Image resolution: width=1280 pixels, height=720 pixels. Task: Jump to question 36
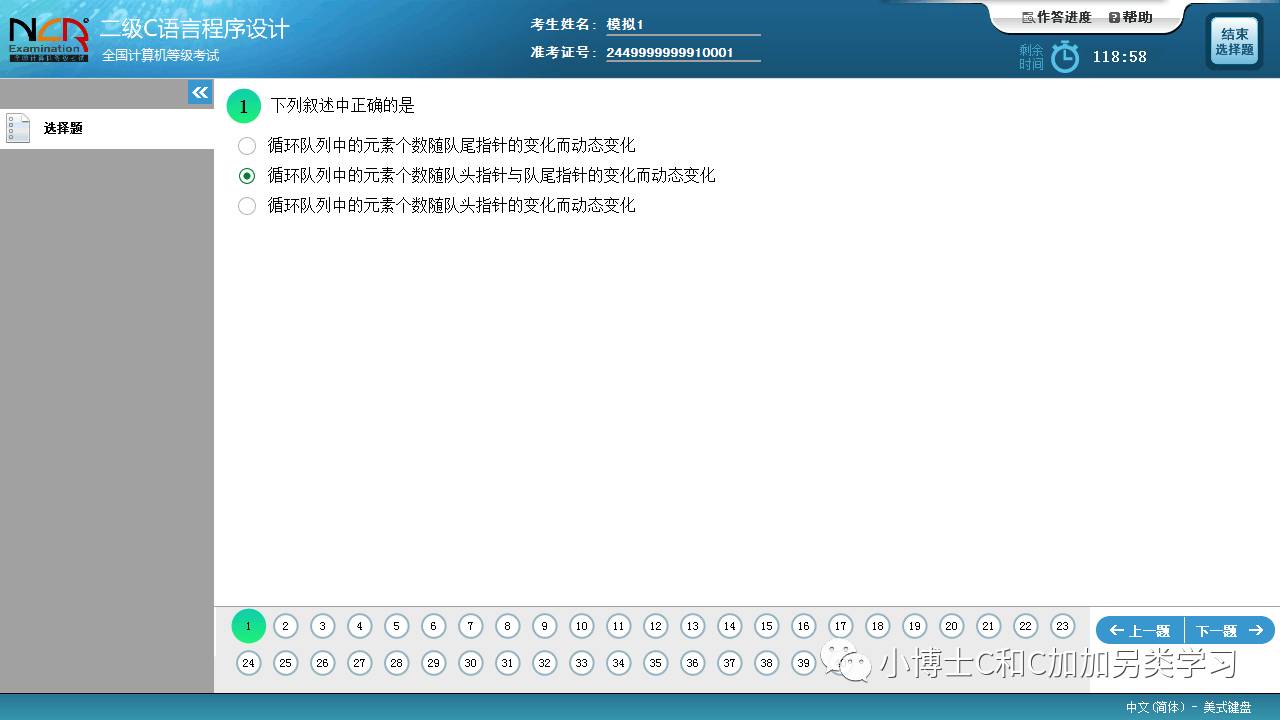[692, 663]
